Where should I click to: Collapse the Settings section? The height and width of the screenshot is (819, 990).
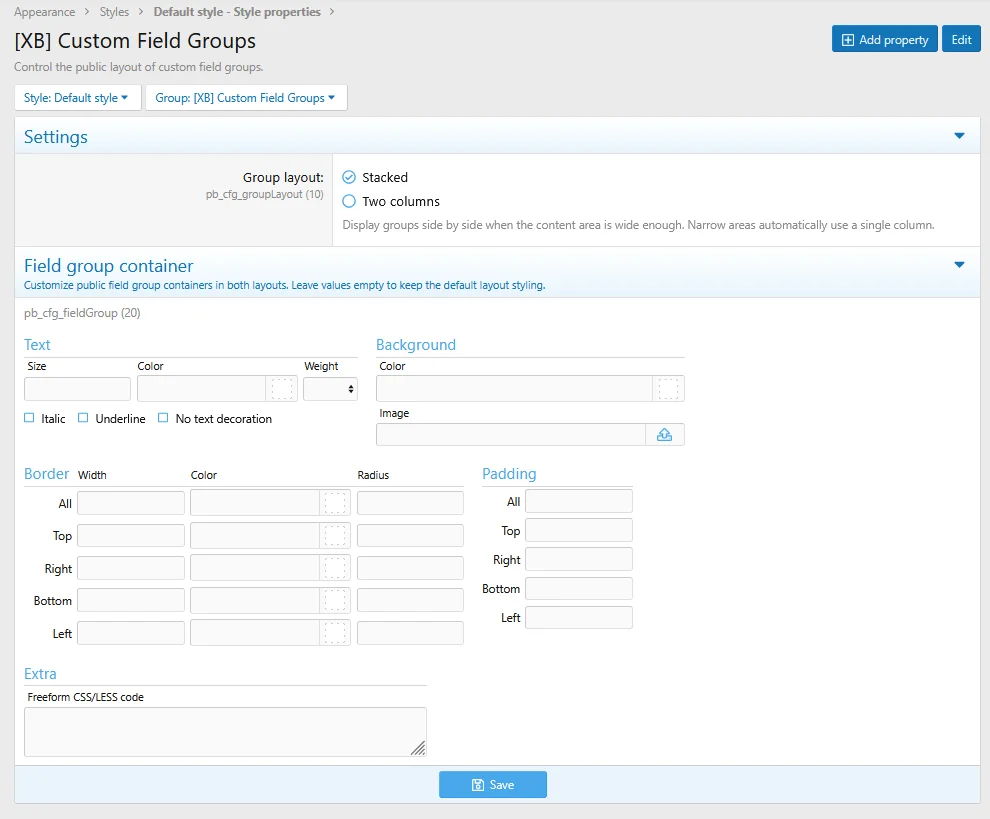tap(959, 136)
